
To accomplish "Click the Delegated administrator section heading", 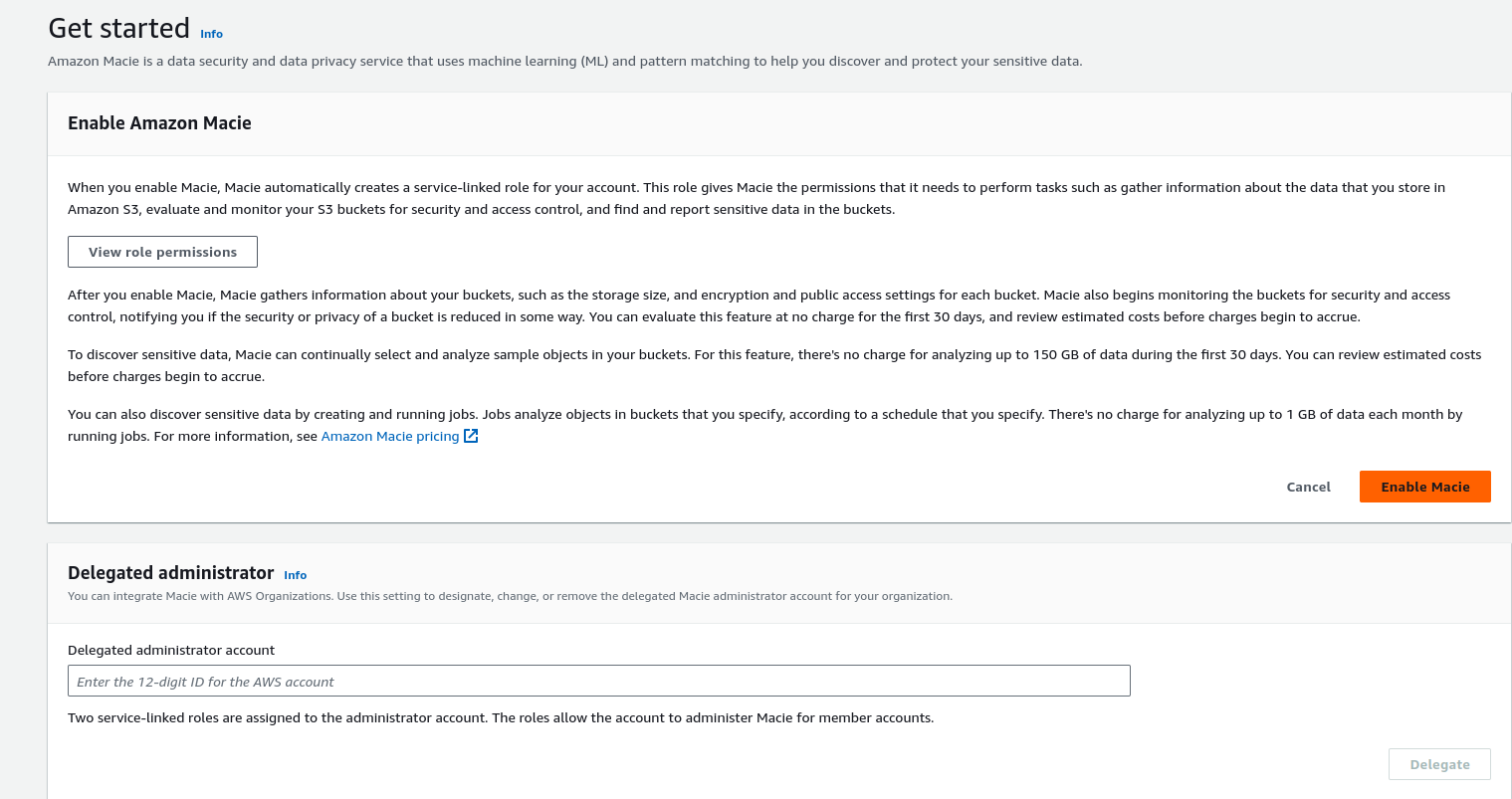I will (x=170, y=573).
